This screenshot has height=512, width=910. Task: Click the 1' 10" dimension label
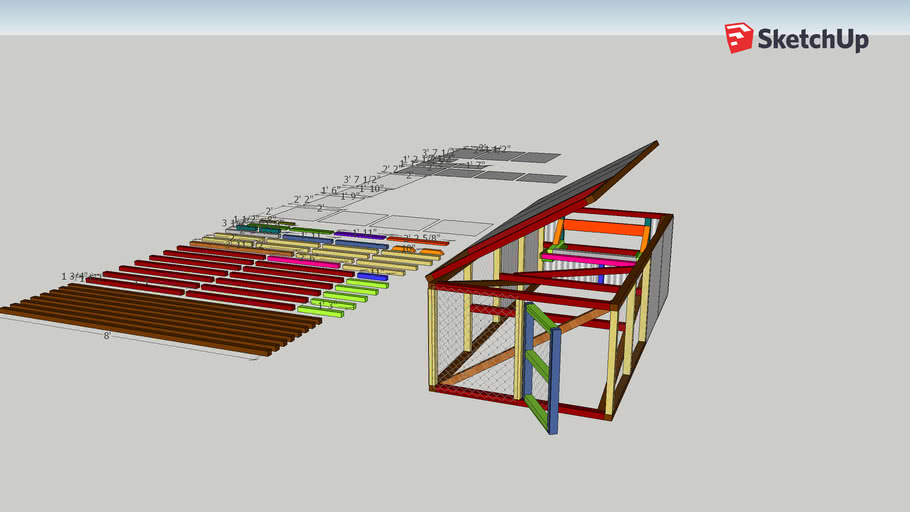click(371, 188)
